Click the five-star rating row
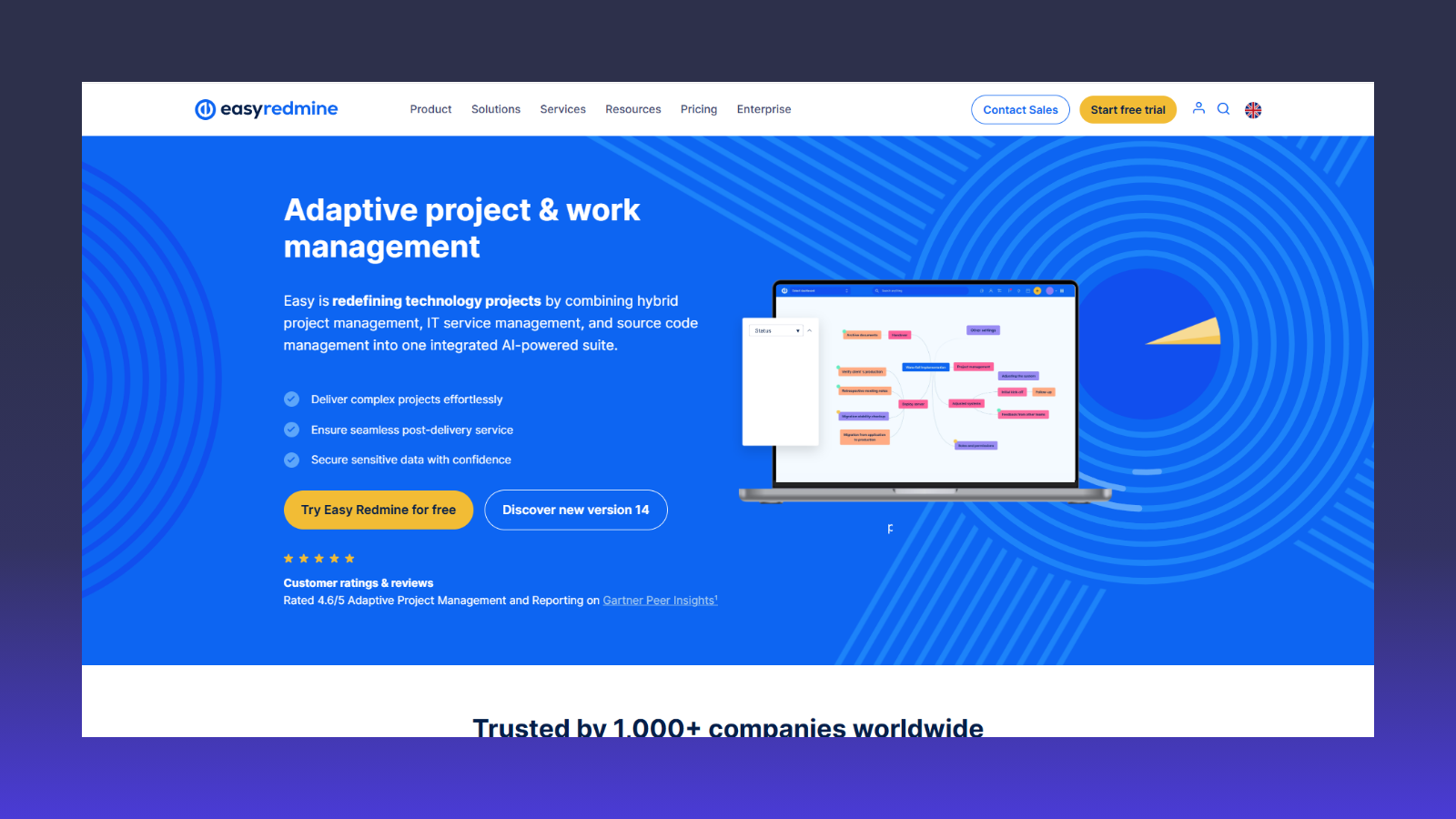1456x819 pixels. point(318,559)
